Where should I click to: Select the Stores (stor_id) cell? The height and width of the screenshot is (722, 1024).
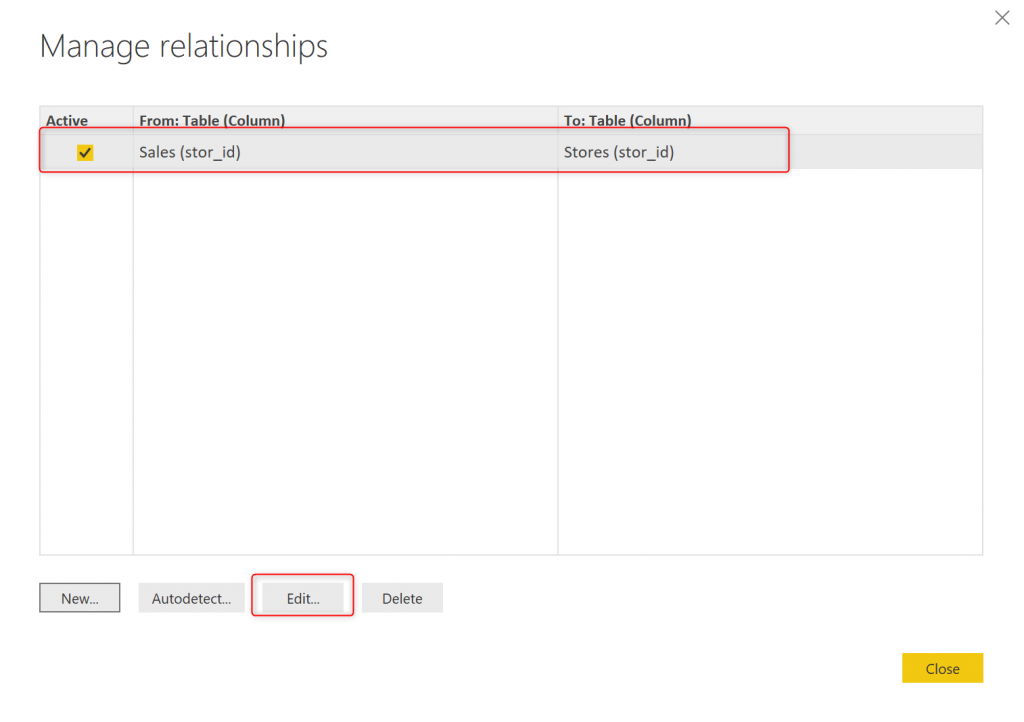pos(619,153)
